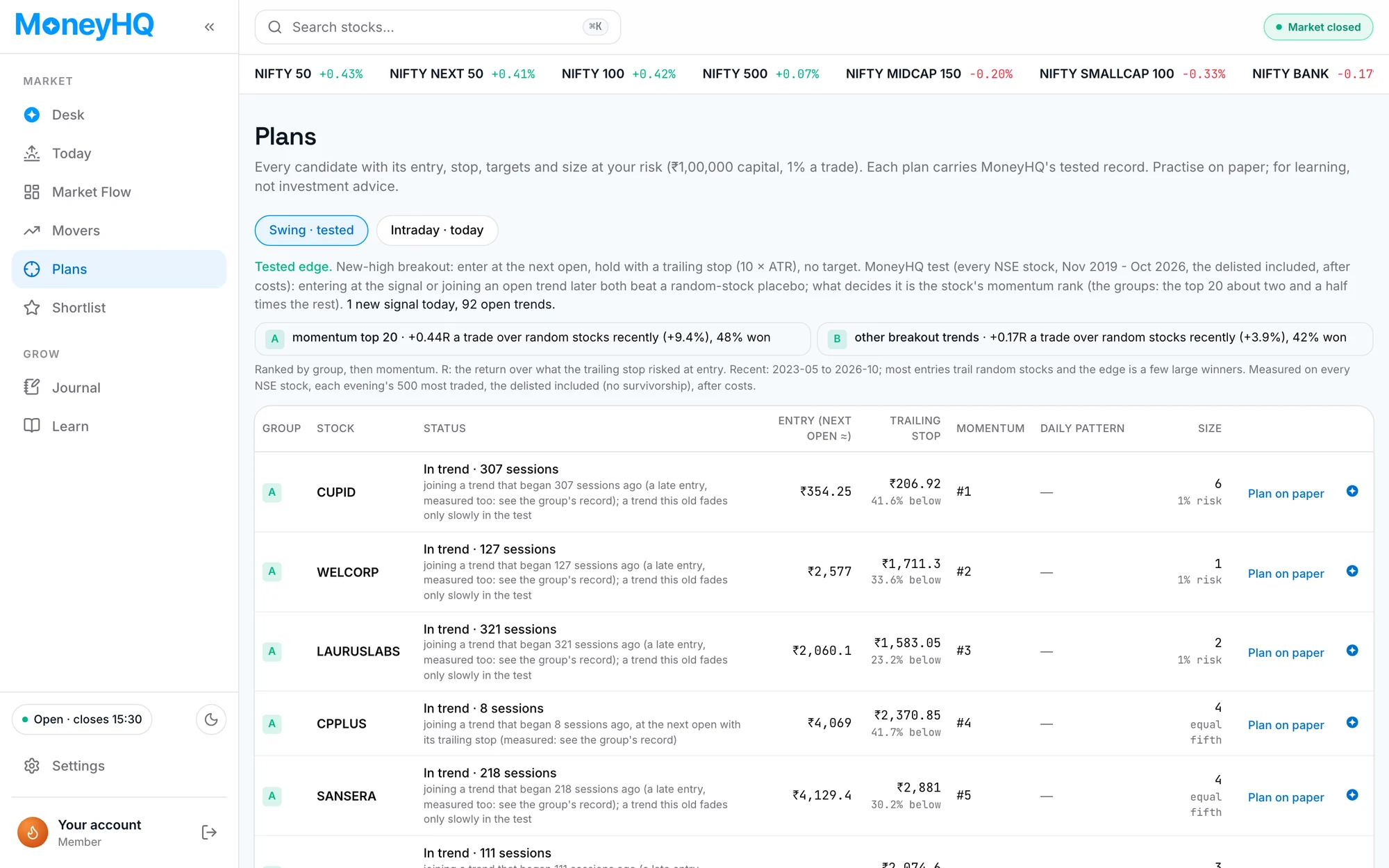The height and width of the screenshot is (868, 1389).
Task: Open Market Flow grid icon
Action: [x=32, y=192]
